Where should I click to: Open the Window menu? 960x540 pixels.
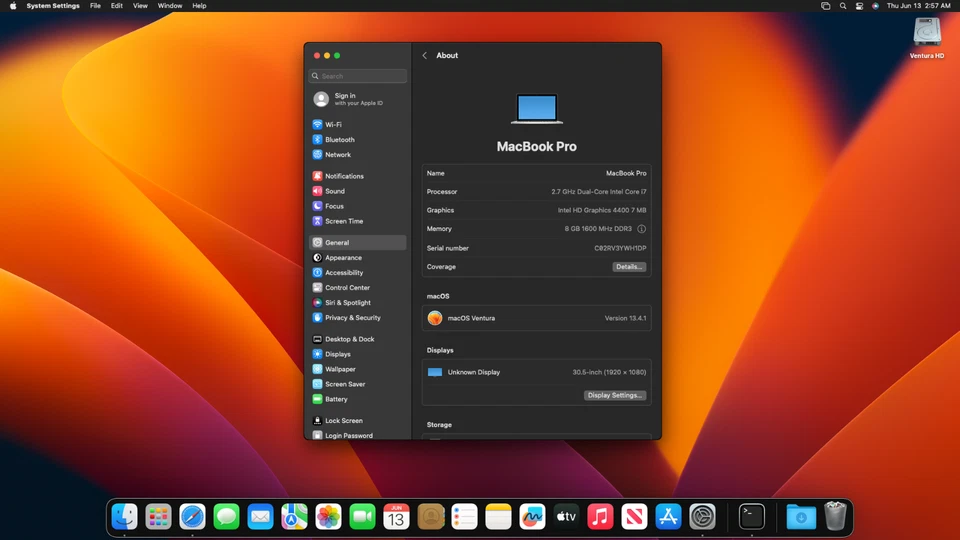coord(170,6)
